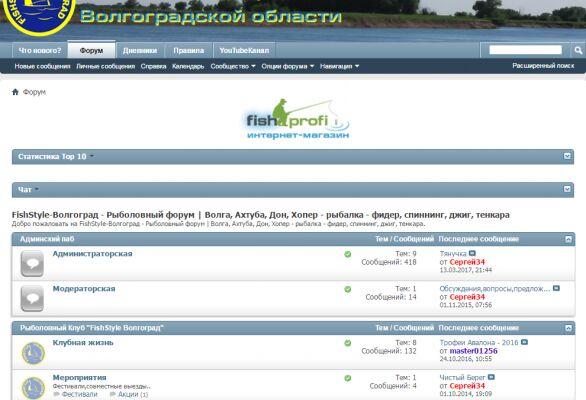Open the Мероприятия forum link
Viewport: 586px width, 400px height.
[x=79, y=378]
